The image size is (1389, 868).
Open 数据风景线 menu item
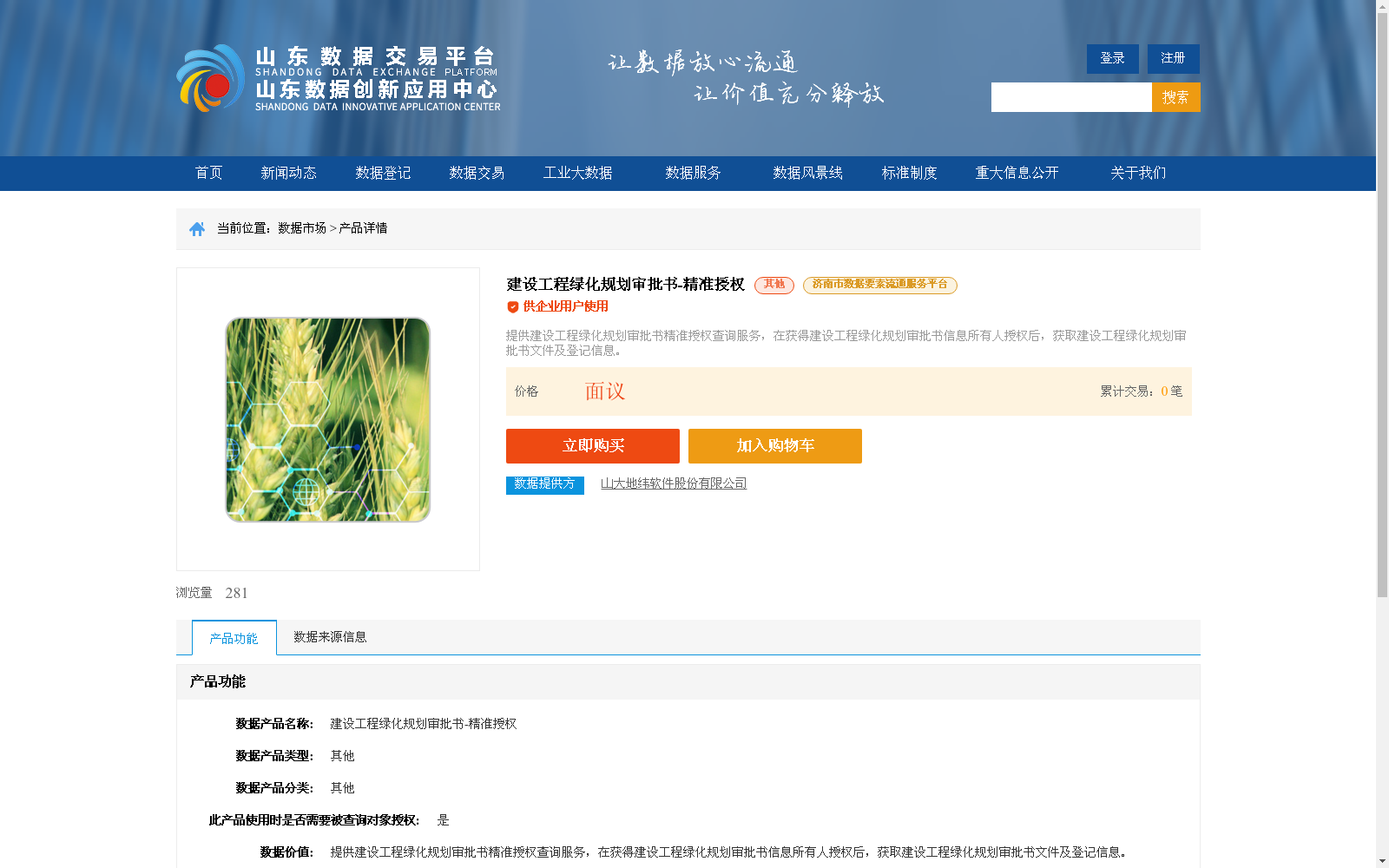tap(807, 173)
